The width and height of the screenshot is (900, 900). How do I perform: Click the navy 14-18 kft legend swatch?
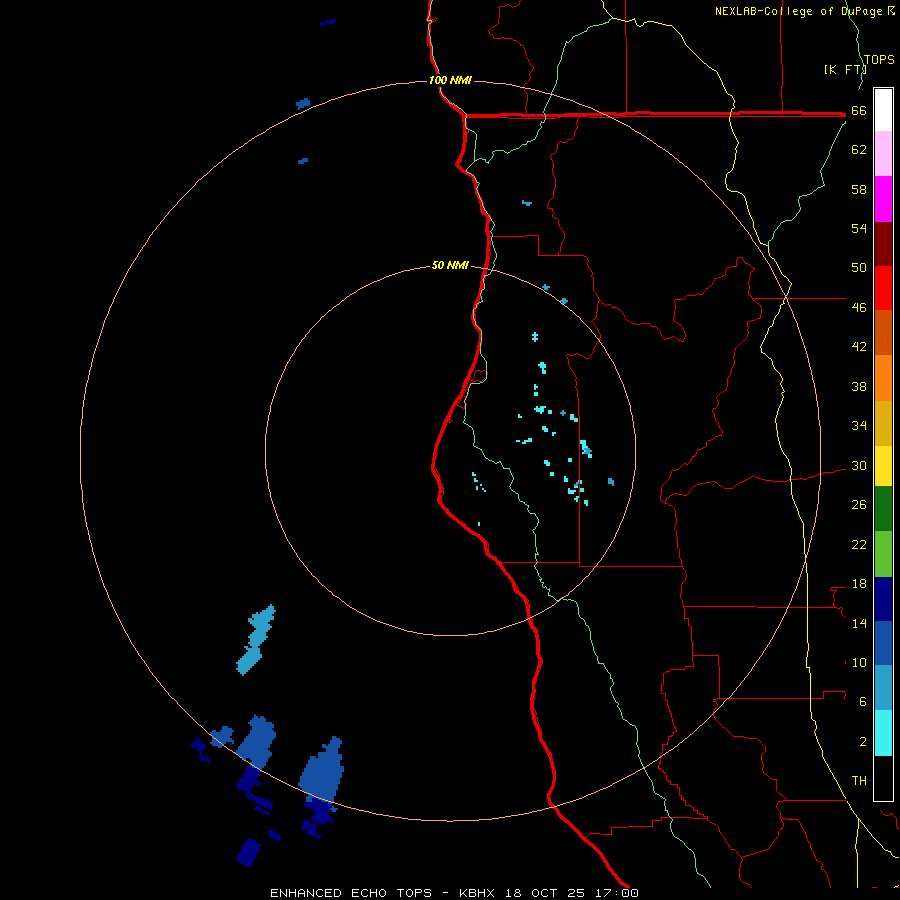(883, 599)
